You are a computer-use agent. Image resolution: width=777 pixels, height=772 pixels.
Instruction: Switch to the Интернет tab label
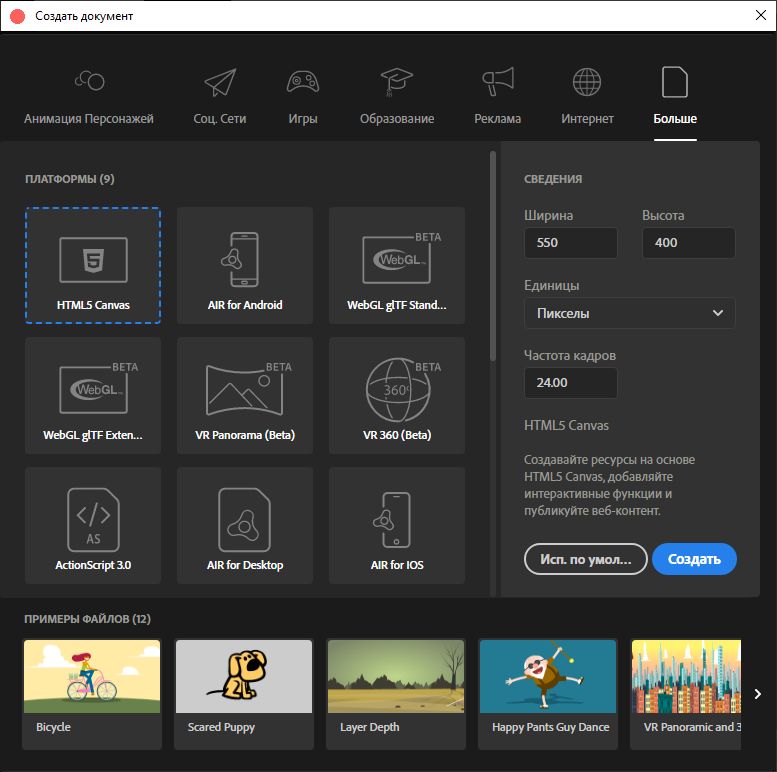pos(587,119)
